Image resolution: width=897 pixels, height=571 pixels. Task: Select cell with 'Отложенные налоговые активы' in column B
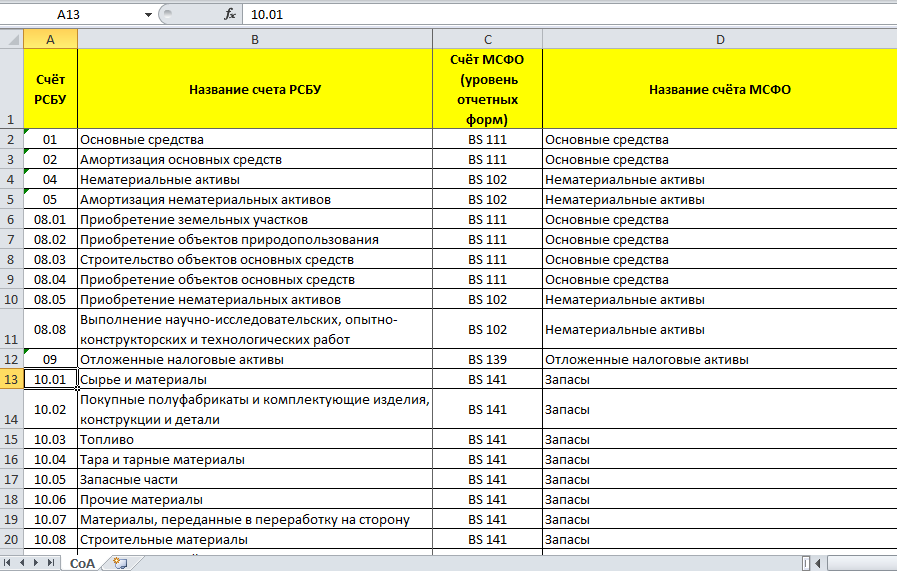click(254, 359)
